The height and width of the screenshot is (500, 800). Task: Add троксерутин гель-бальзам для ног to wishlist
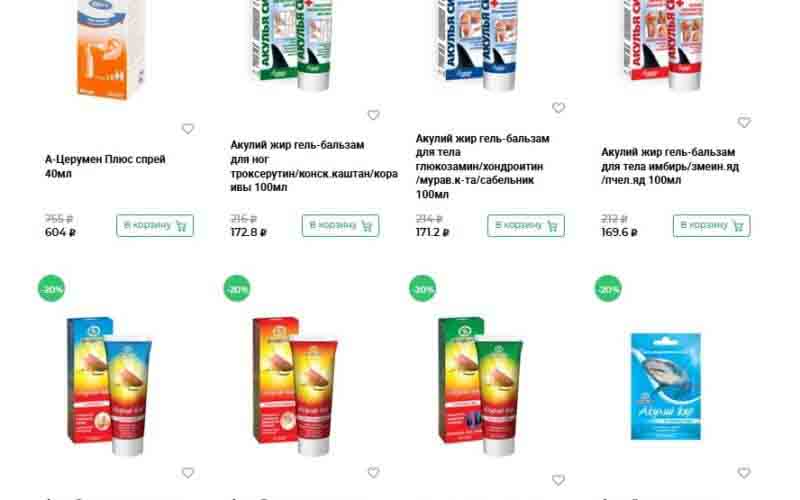pyautogui.click(x=373, y=115)
